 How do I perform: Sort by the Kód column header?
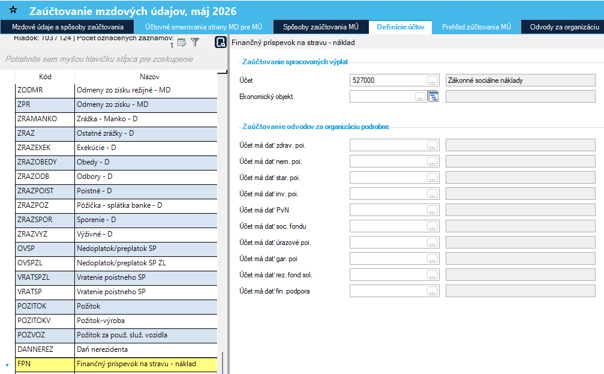45,77
